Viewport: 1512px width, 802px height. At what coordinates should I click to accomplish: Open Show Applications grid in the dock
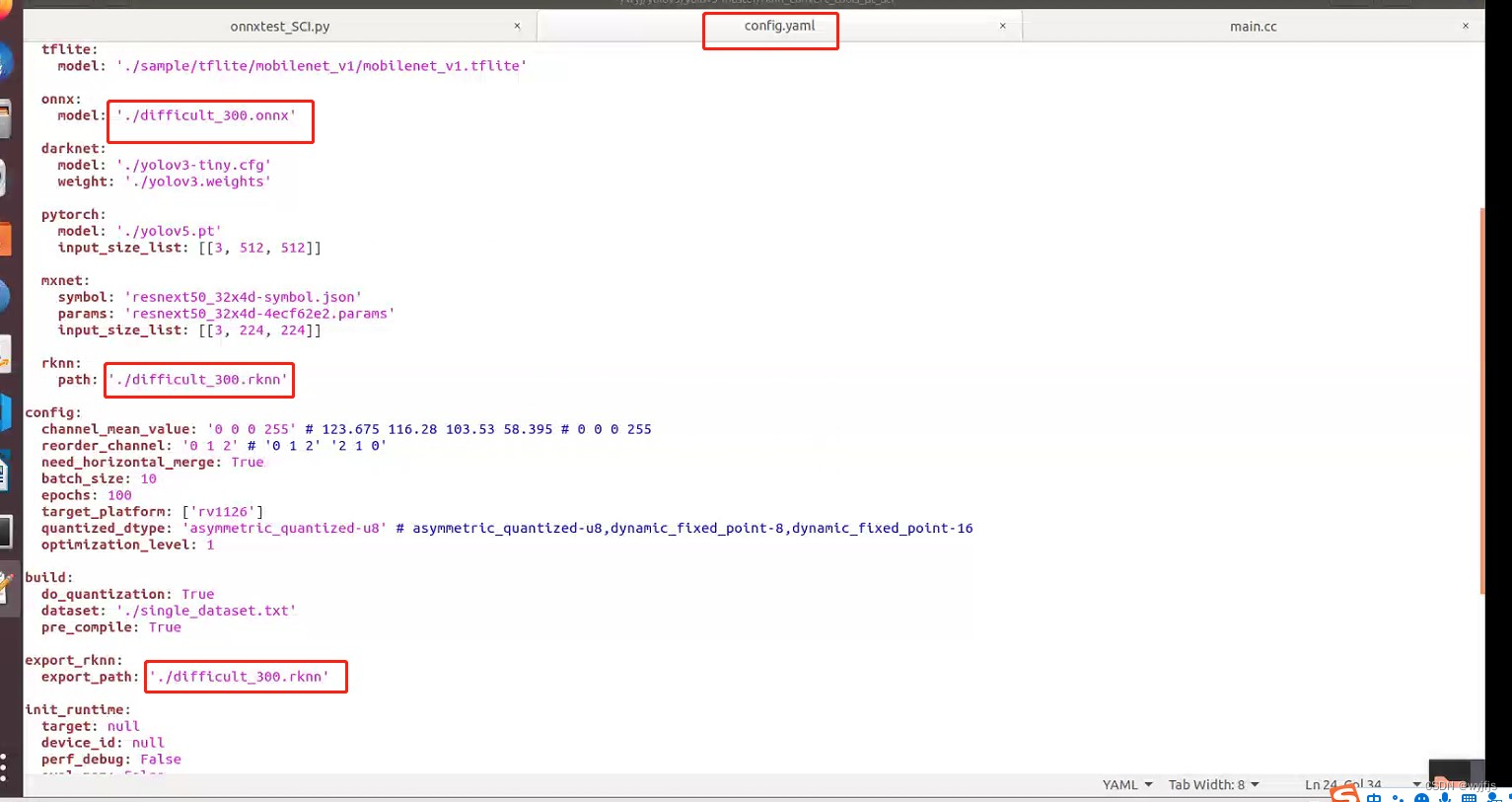point(5,766)
